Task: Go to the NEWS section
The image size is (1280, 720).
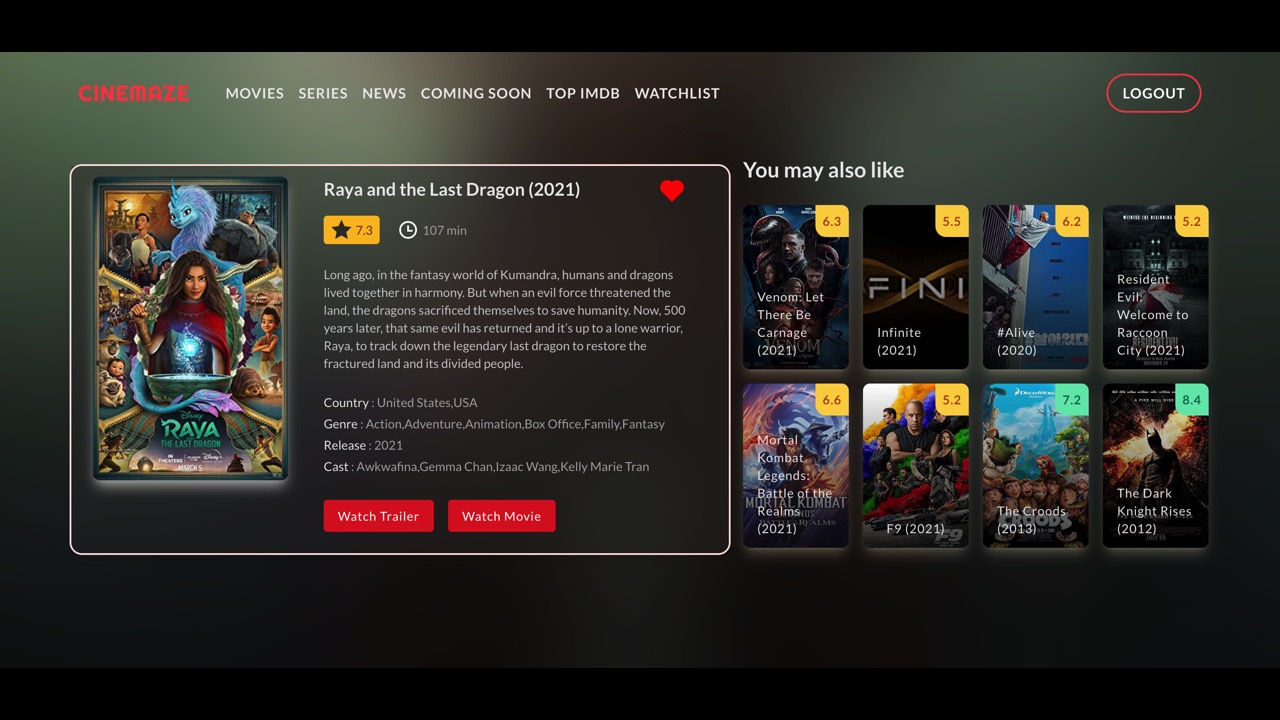Action: click(x=384, y=93)
